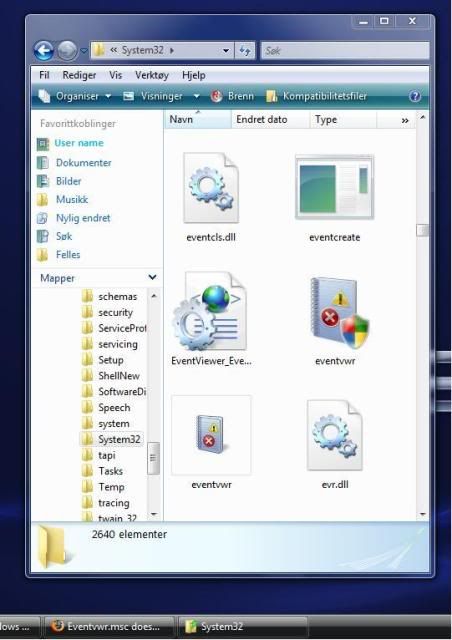This screenshot has width=452, height=640.
Task: Show more columns via the chevron
Action: point(405,120)
